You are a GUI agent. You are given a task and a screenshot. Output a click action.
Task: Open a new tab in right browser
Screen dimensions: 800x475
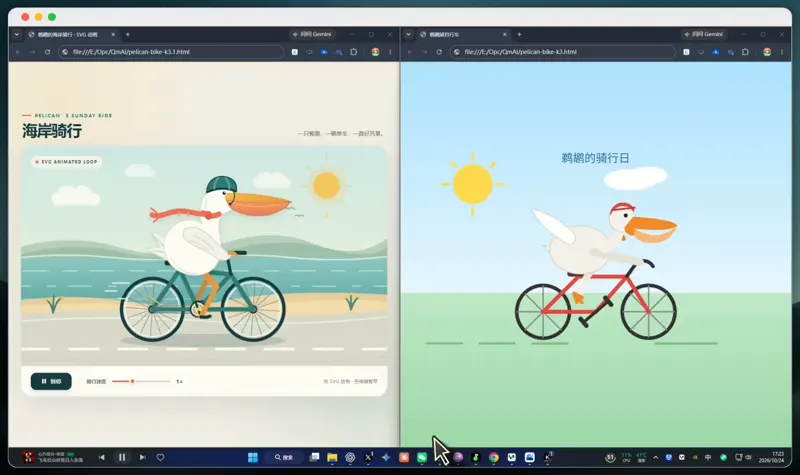click(519, 35)
